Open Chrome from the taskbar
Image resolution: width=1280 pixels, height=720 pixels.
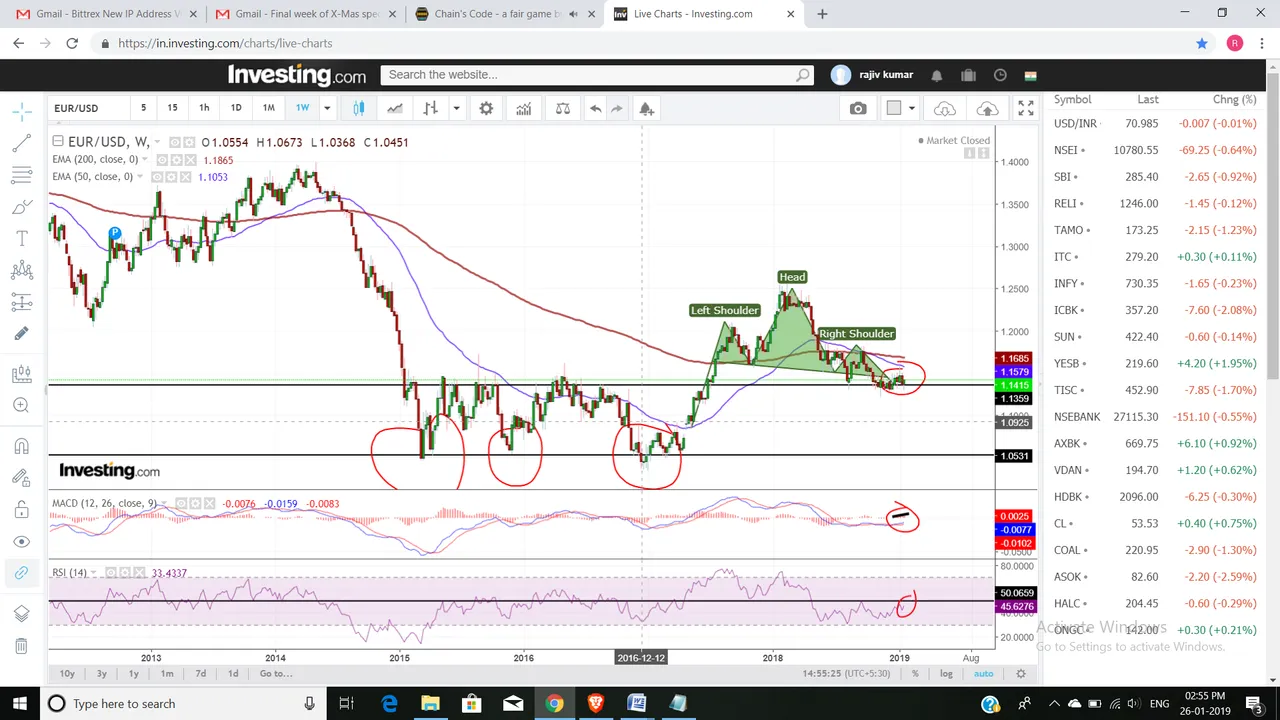click(x=554, y=704)
